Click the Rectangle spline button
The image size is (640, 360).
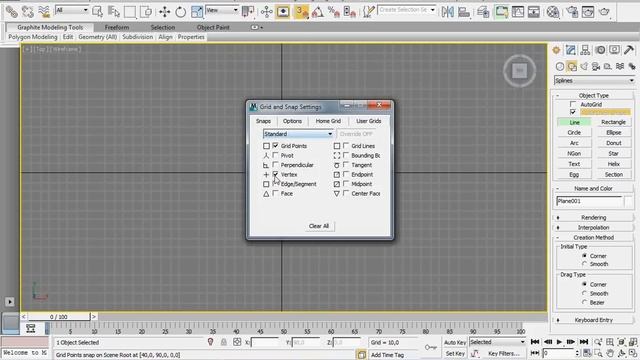tap(613, 122)
